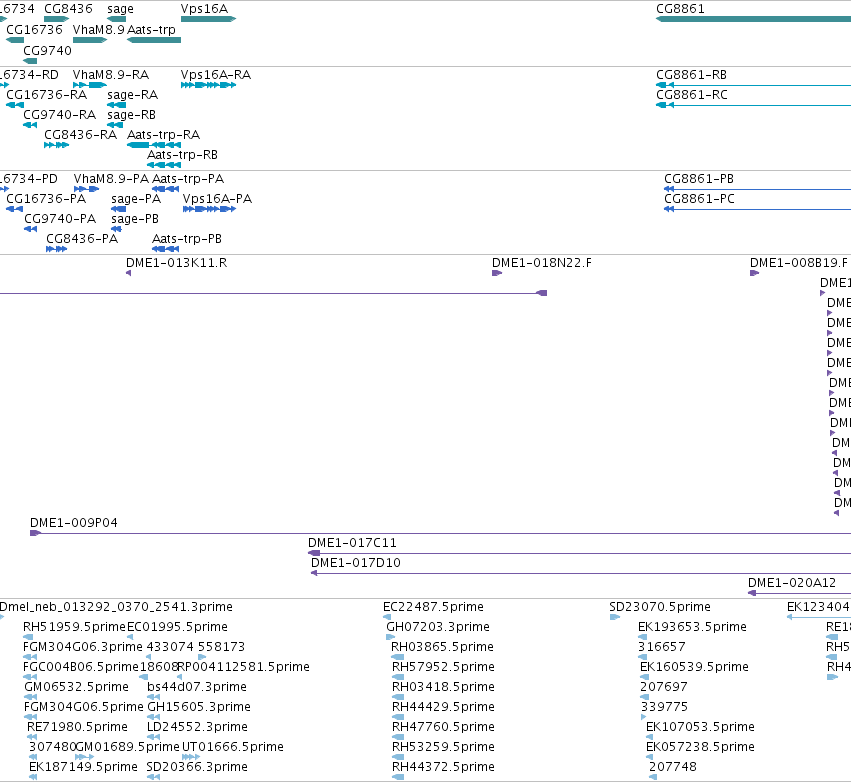Screen dimensions: 851x782
Task: Click the GM06532.5prime EST label
Action: (77, 687)
